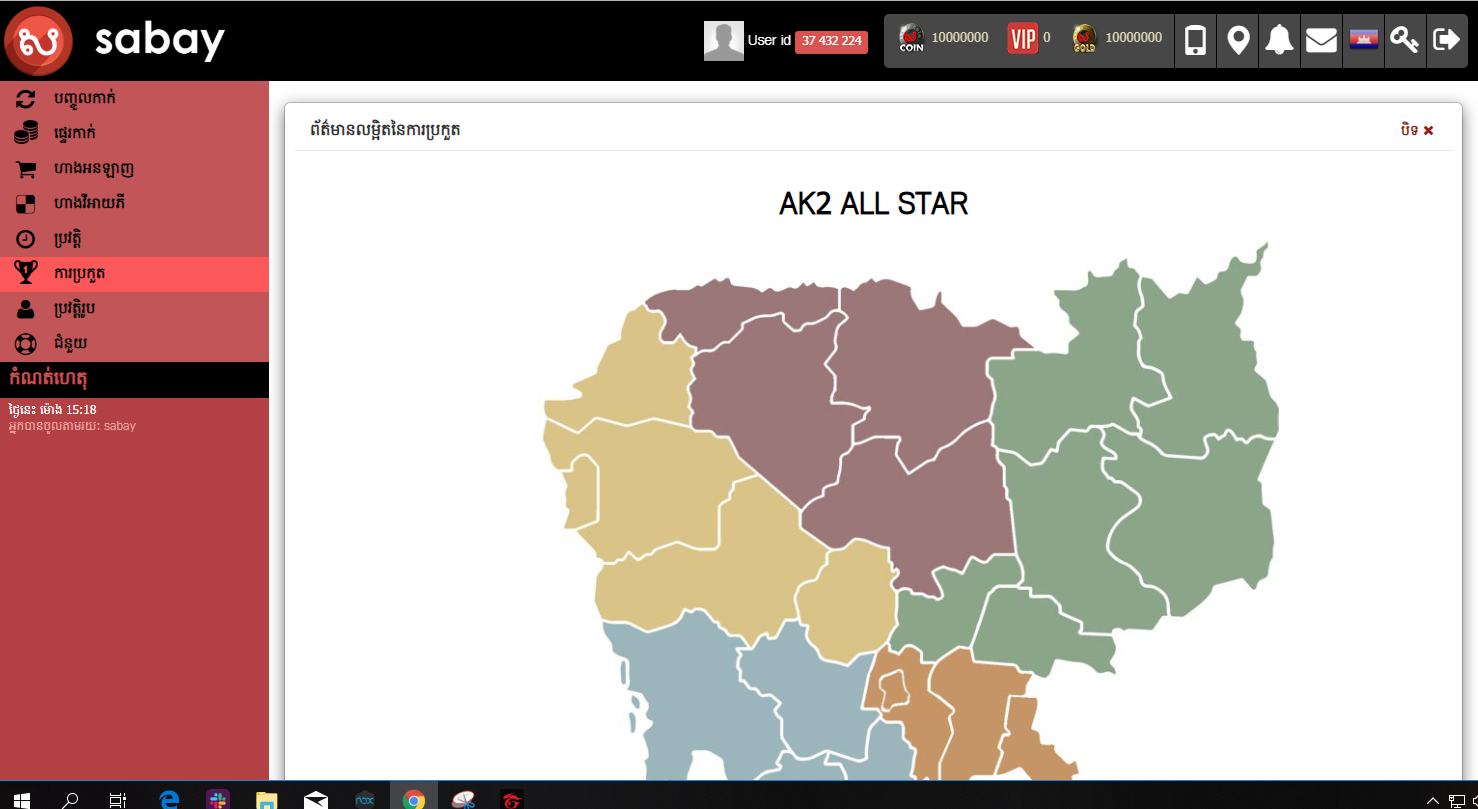Open the envelope messages icon
This screenshot has width=1478, height=809.
click(1321, 40)
